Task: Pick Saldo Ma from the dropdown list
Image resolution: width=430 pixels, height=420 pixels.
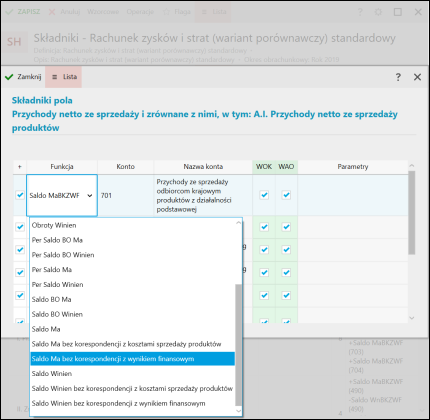Action: pyautogui.click(x=133, y=329)
